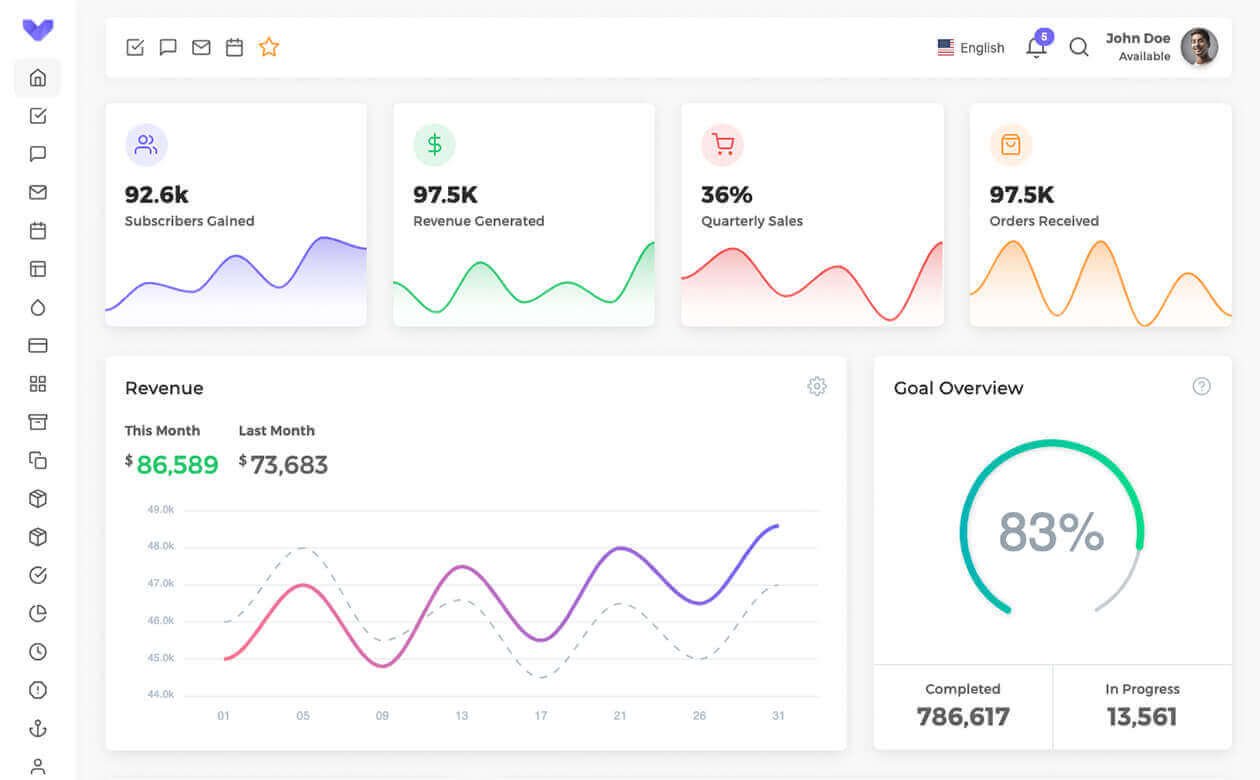Open chat shortcut in top bar
Viewport: 1260px width, 780px height.
pyautogui.click(x=168, y=47)
